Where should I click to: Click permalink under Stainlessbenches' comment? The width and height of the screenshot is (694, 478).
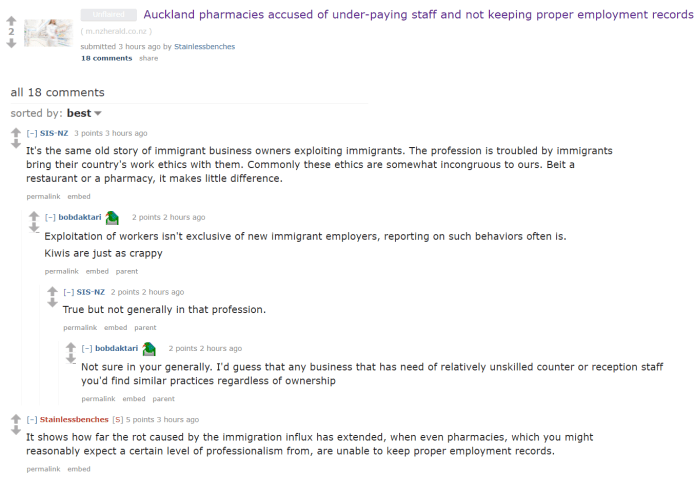(43, 468)
